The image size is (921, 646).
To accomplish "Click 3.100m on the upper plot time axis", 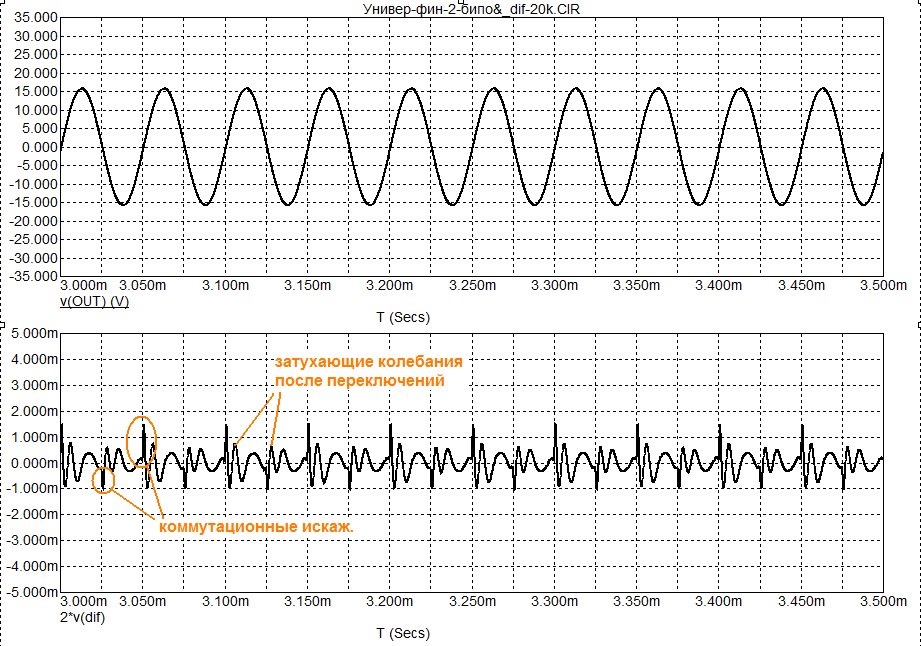I will pos(226,285).
